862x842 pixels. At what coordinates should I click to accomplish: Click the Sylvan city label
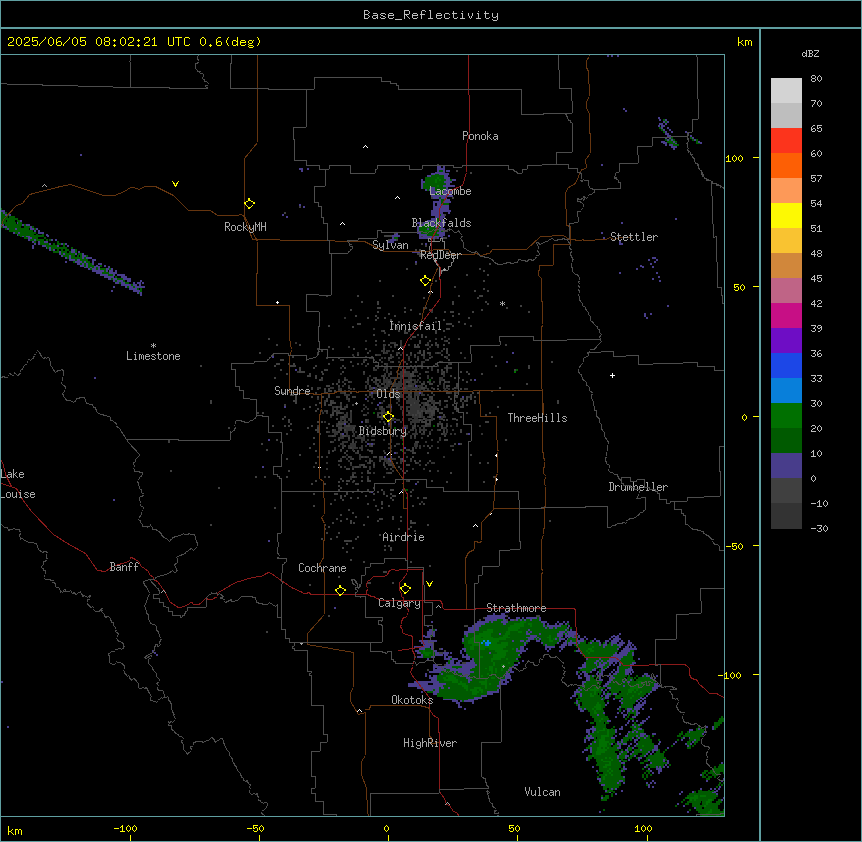[x=390, y=245]
